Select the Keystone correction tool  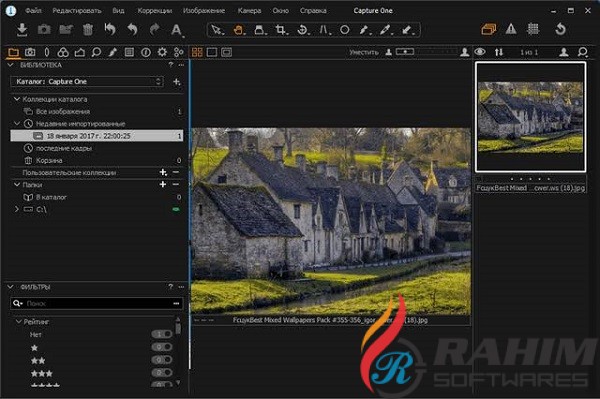(324, 30)
